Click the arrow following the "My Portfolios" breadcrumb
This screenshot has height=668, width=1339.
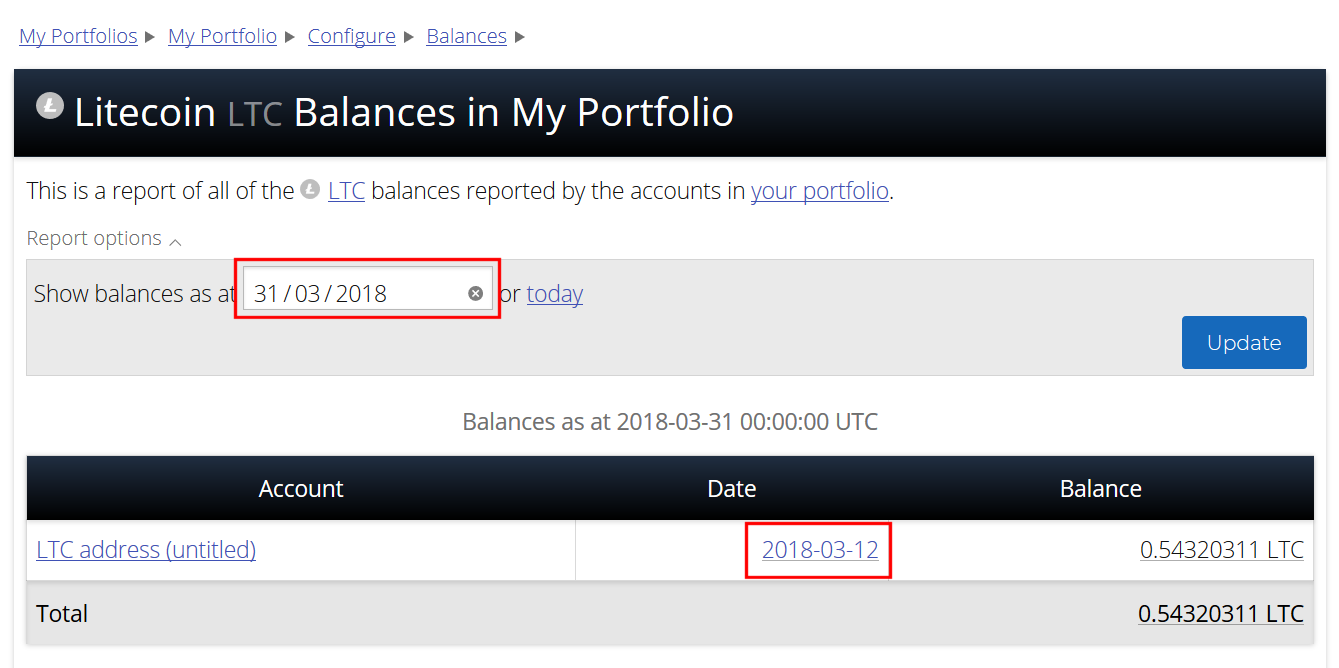coord(150,37)
